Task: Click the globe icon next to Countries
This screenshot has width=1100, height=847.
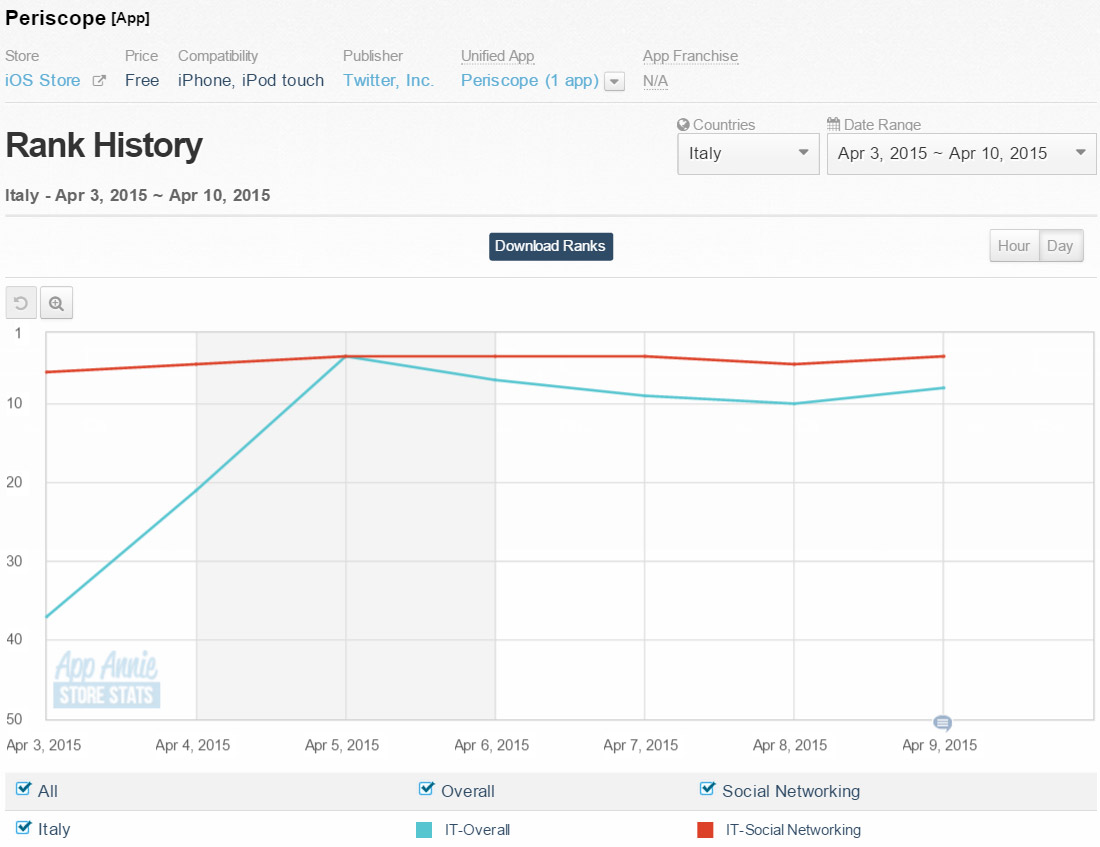Action: [x=684, y=125]
